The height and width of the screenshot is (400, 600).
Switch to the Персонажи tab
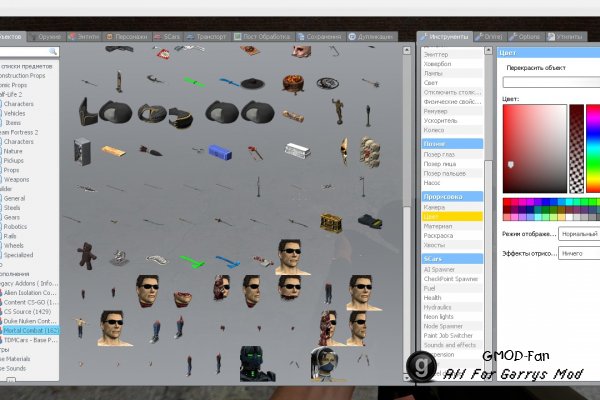click(x=127, y=37)
